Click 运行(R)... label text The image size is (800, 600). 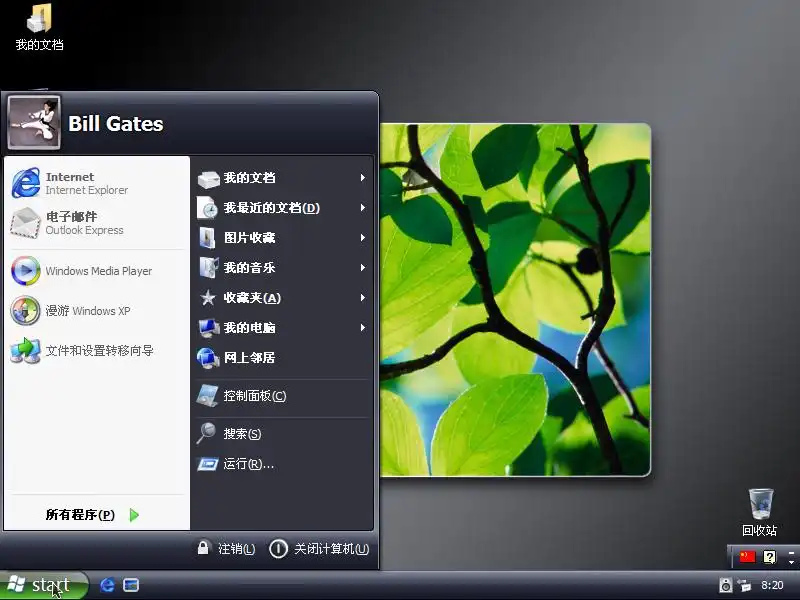(x=248, y=464)
